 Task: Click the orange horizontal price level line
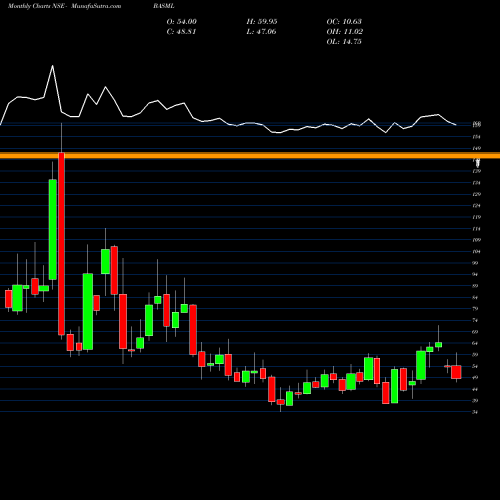[250, 155]
